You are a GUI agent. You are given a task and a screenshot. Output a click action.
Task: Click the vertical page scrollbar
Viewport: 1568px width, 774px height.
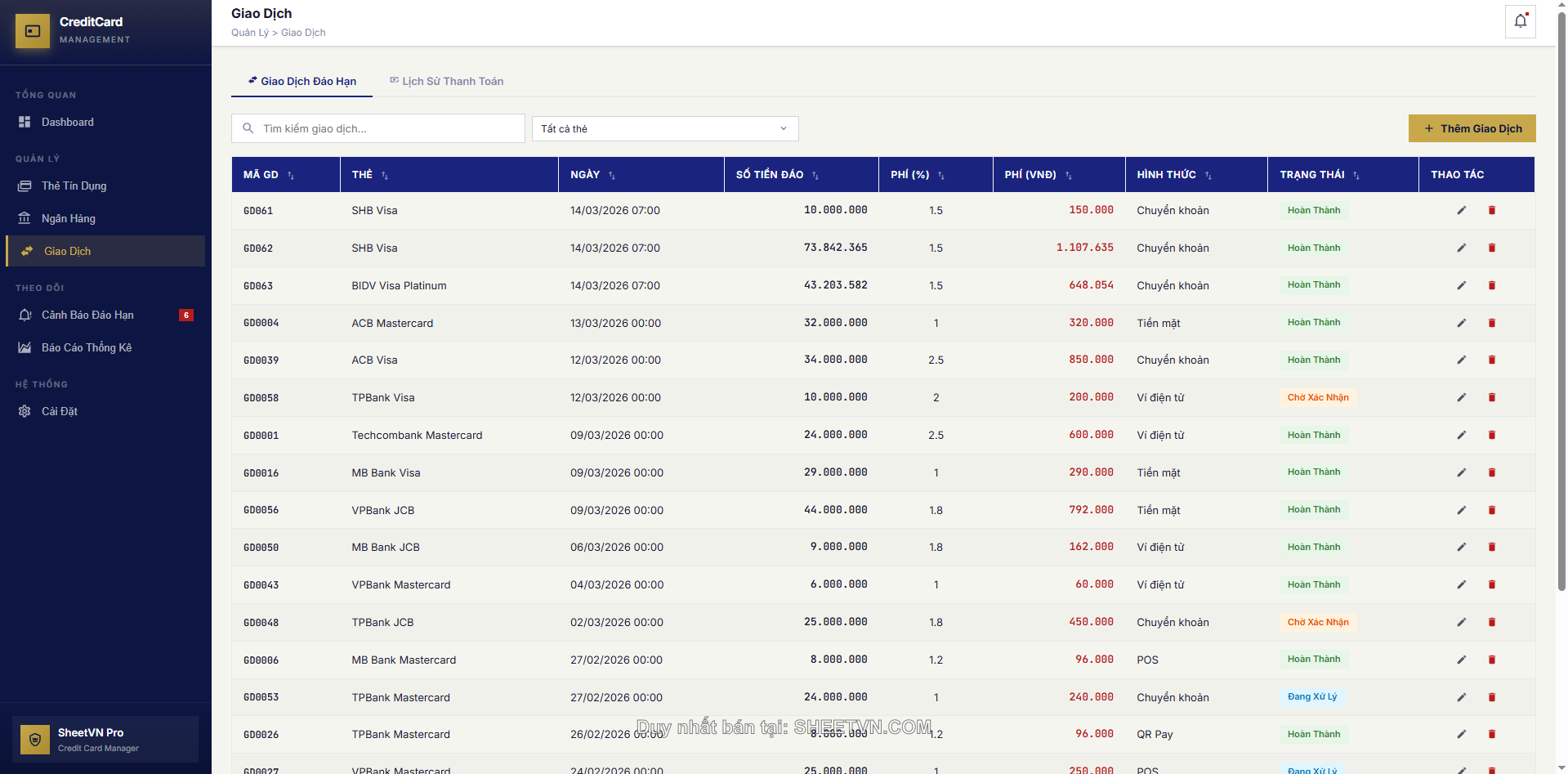tap(1561, 327)
